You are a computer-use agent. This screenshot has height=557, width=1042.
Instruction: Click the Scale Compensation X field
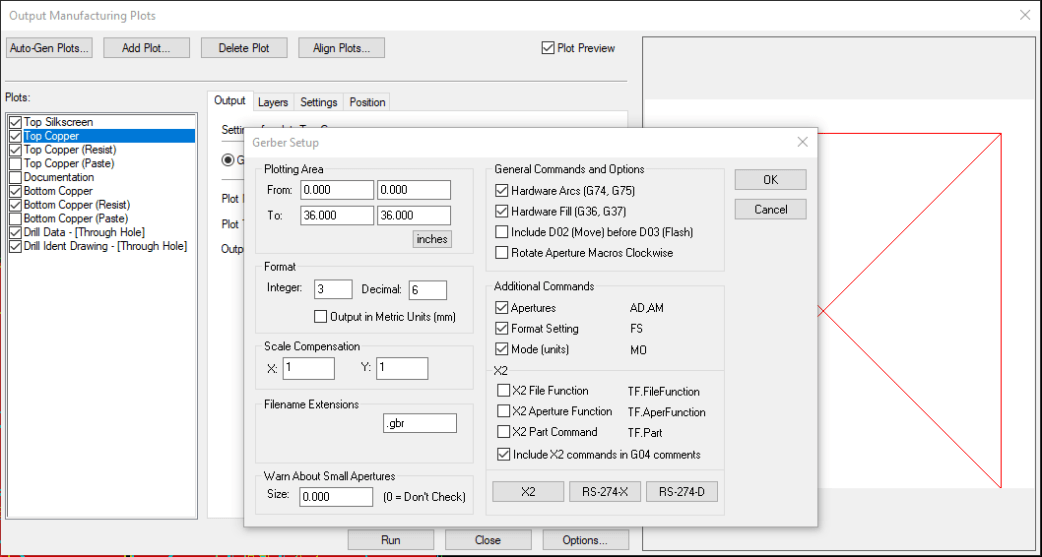click(x=308, y=368)
